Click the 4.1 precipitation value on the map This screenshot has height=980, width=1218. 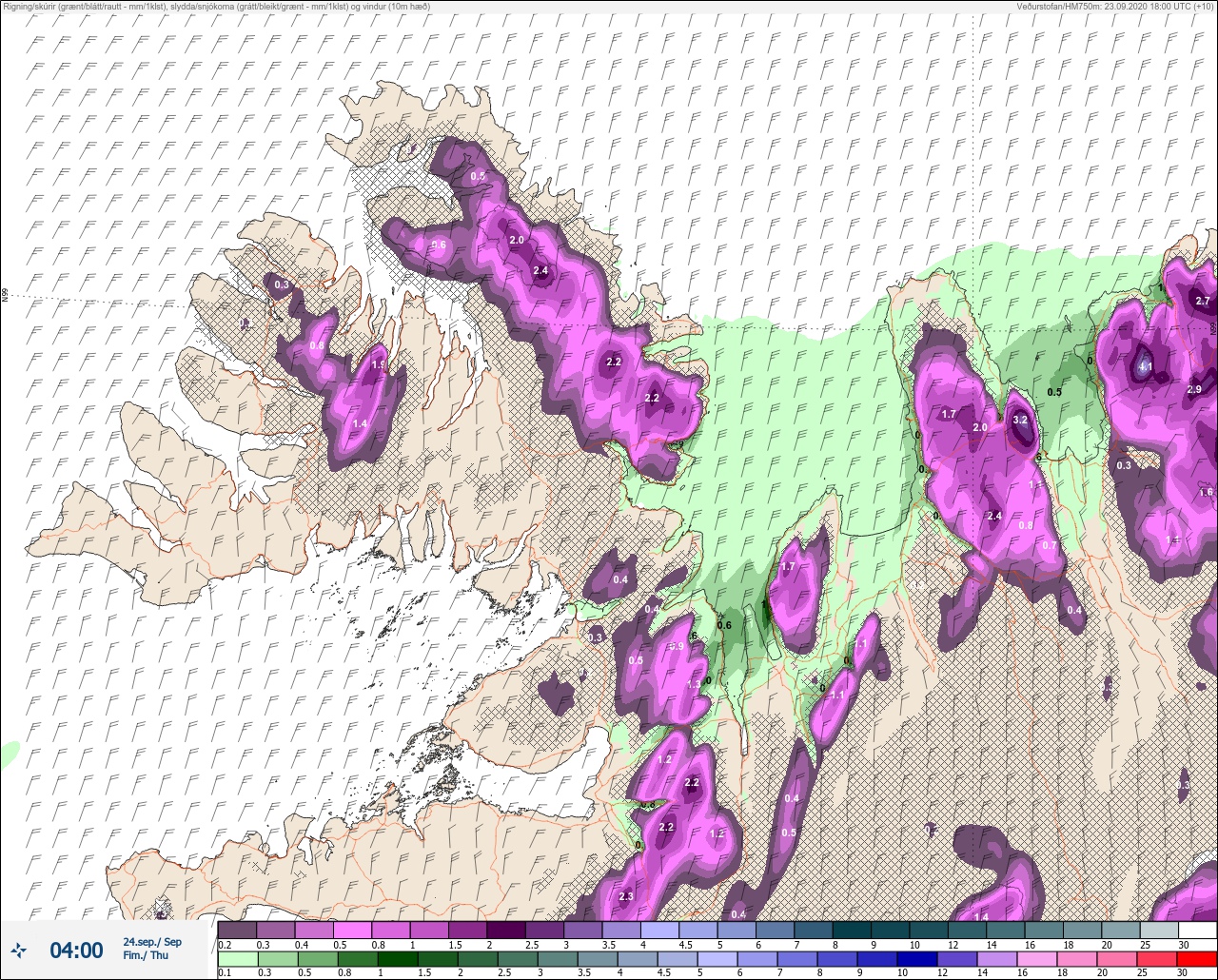[x=1146, y=366]
